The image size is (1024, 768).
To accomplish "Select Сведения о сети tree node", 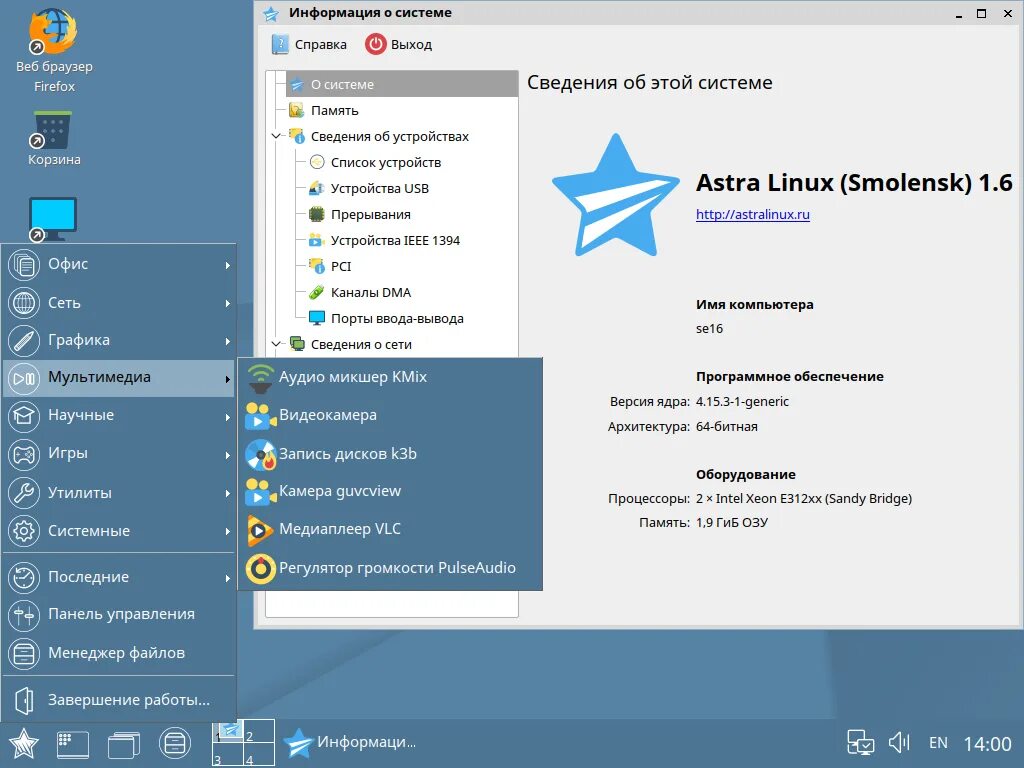I will pos(360,344).
